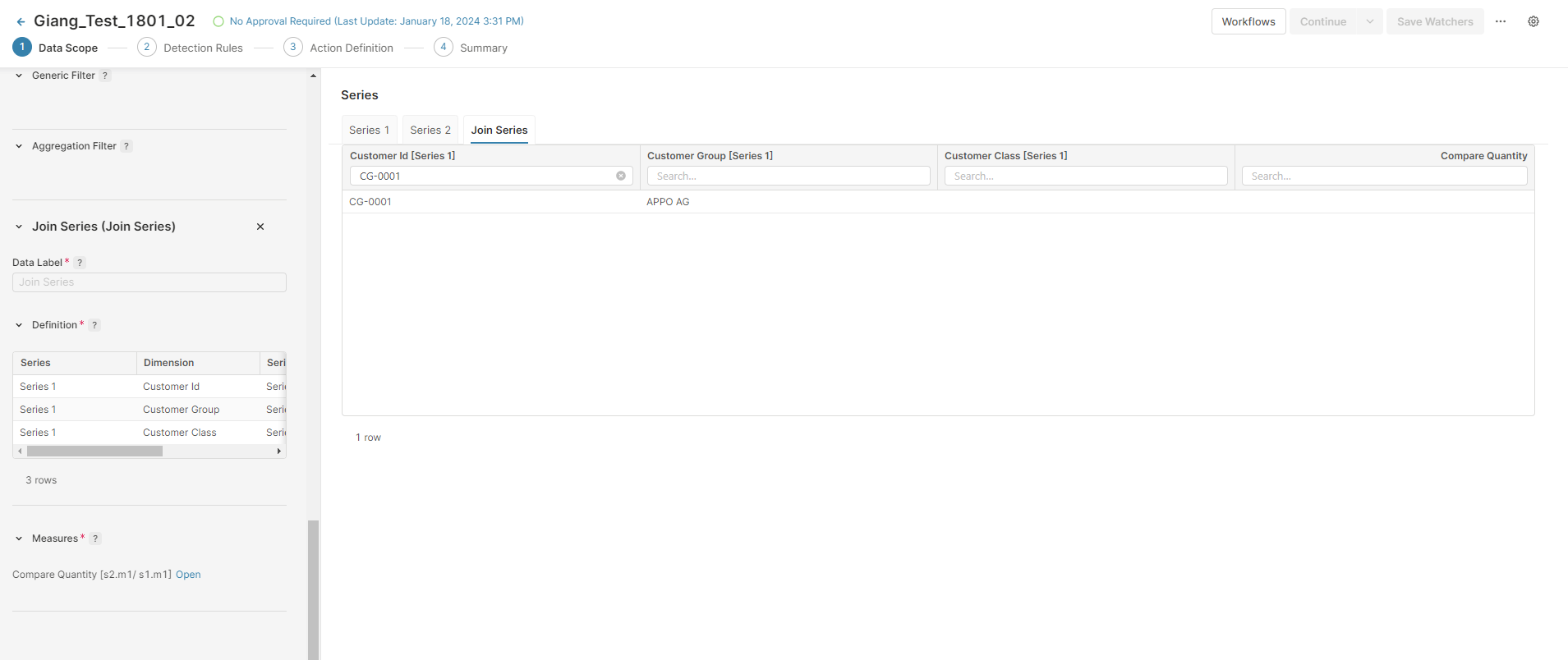Click help icon next to Data Label
The image size is (1568, 660).
click(80, 263)
